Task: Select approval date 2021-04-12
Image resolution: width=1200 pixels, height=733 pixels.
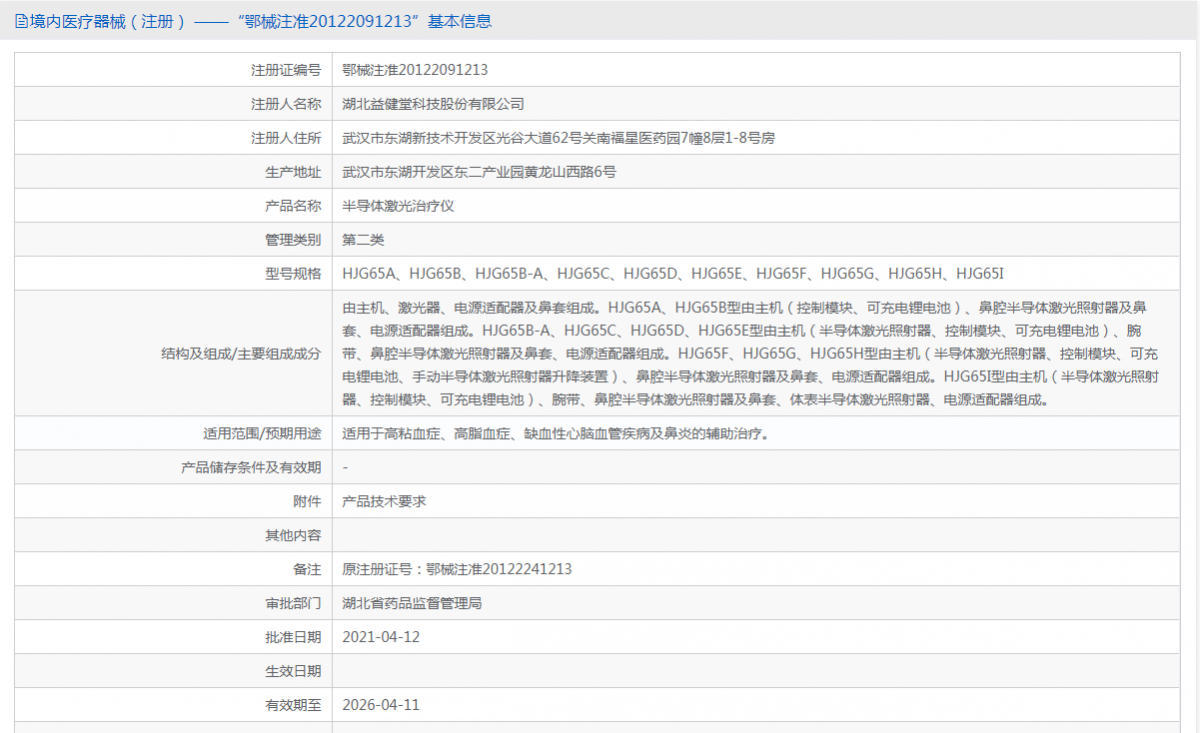Action: 381,637
